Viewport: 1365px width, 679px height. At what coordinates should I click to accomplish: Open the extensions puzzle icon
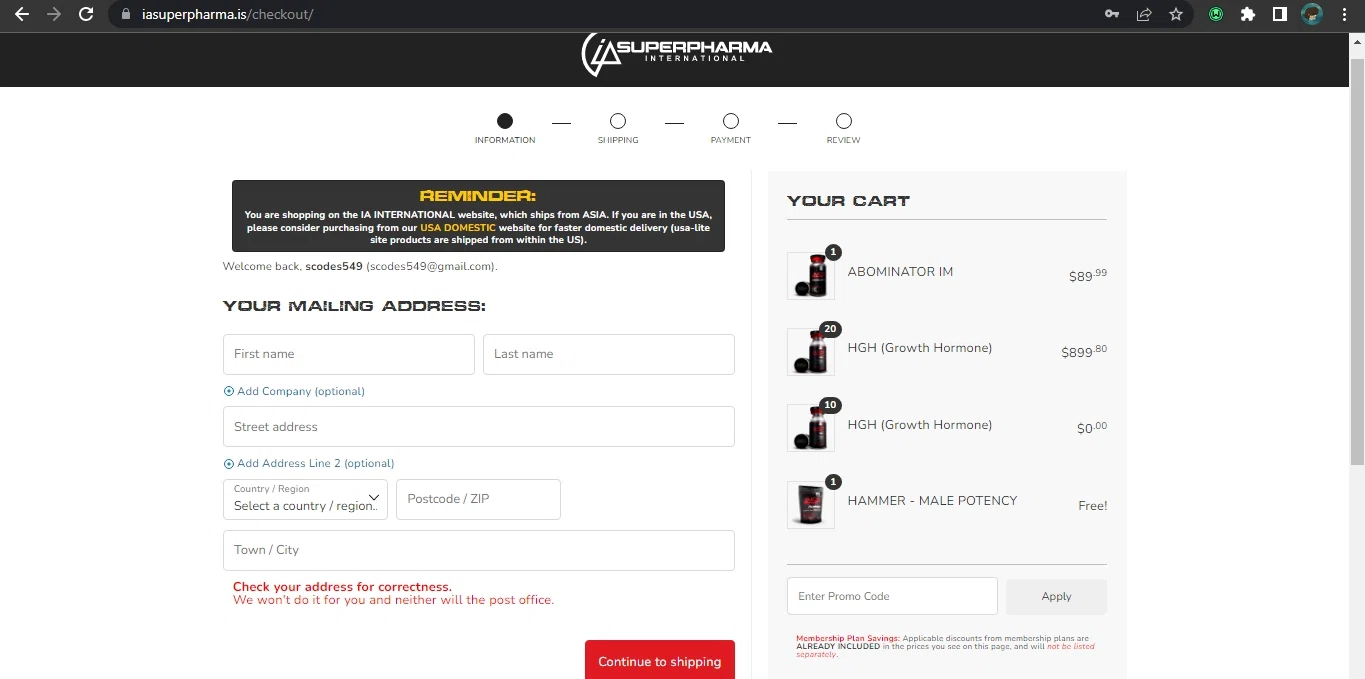pos(1248,14)
